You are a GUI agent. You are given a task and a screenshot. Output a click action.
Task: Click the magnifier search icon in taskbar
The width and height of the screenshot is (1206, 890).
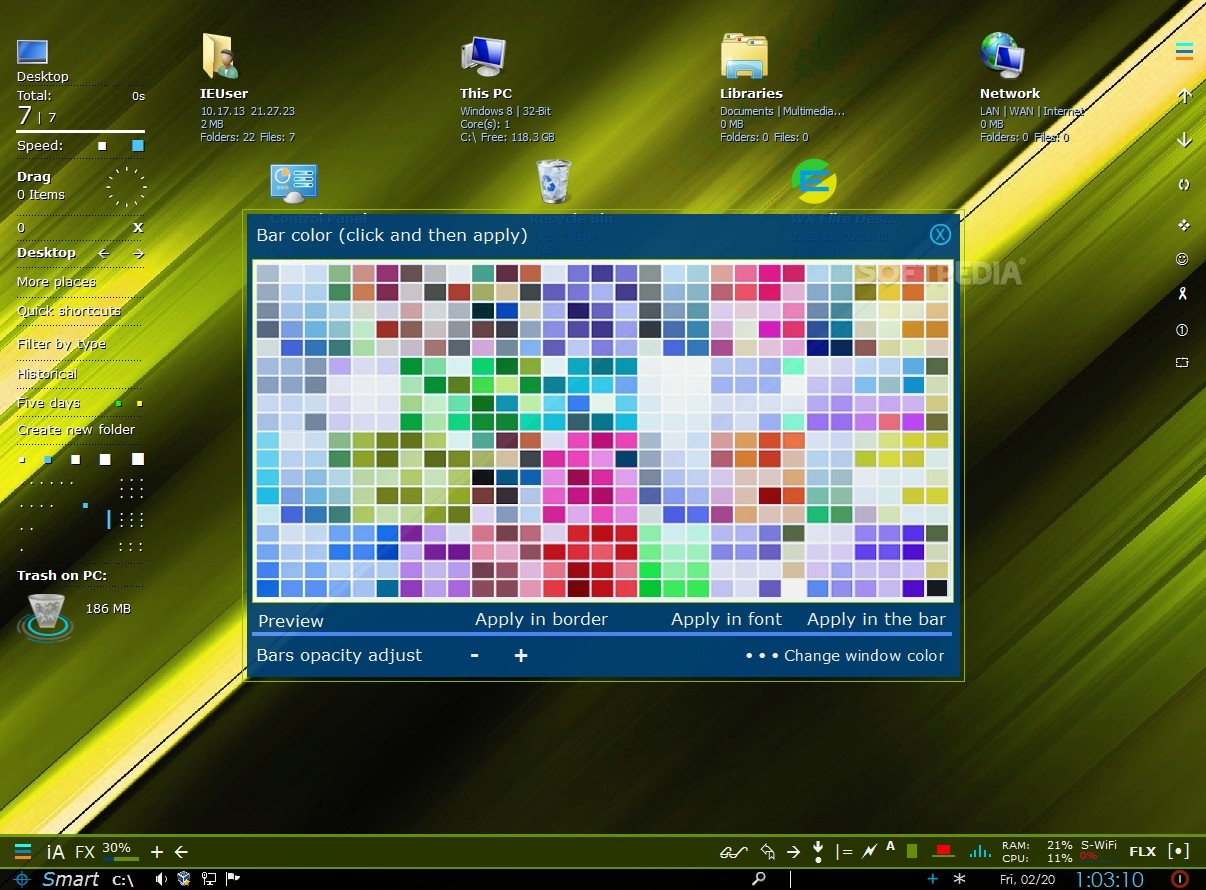[759, 879]
